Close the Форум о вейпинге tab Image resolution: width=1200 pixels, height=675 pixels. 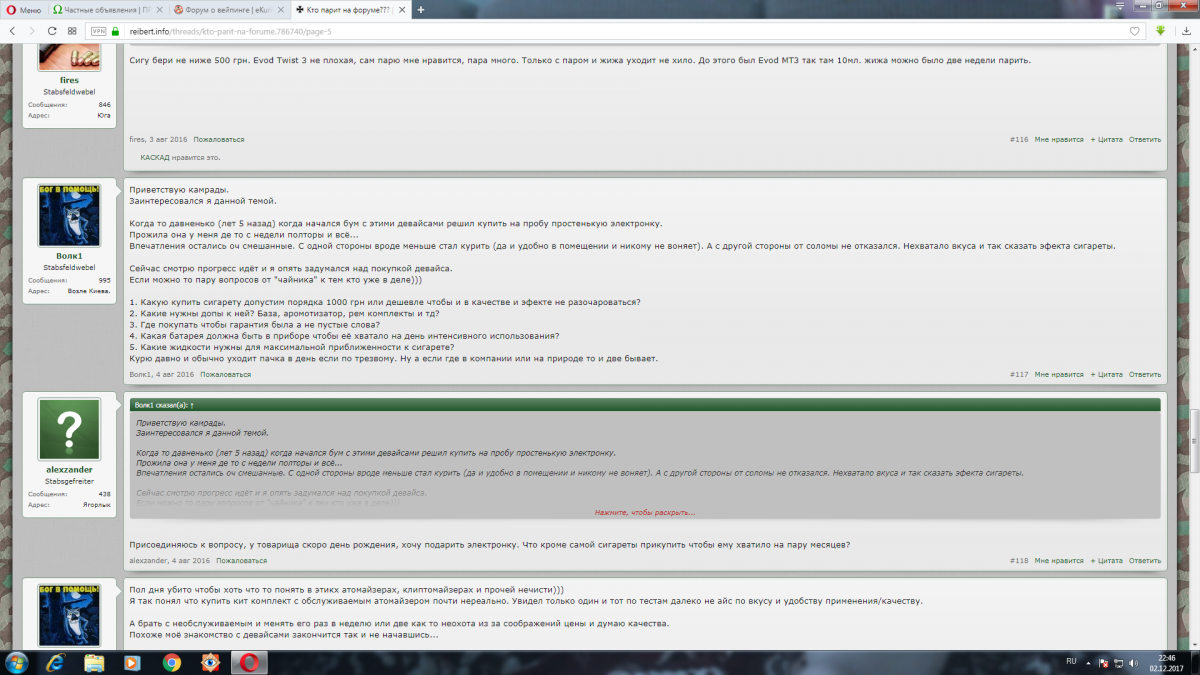[280, 9]
